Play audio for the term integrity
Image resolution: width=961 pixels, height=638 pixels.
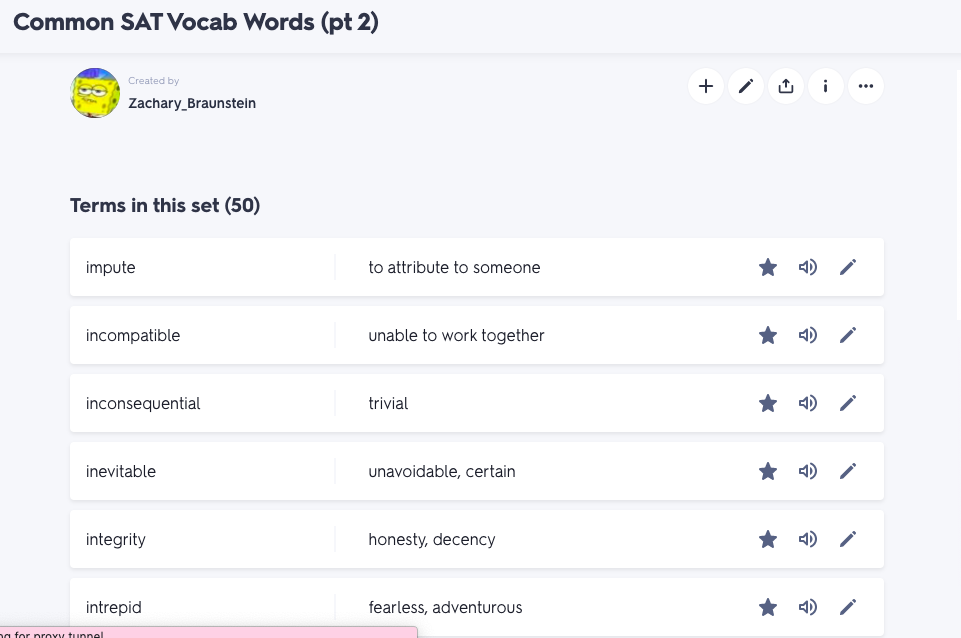pyautogui.click(x=808, y=539)
